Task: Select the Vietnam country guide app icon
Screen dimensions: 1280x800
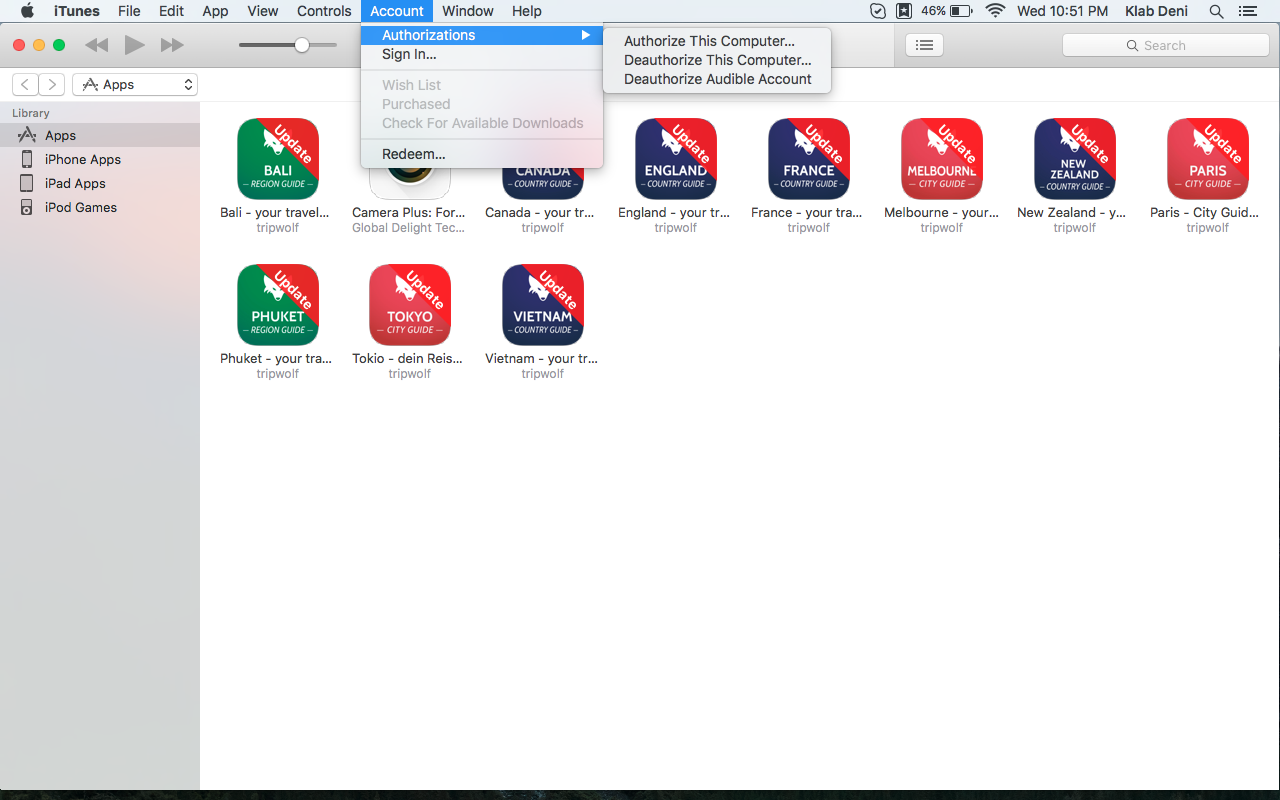Action: tap(542, 305)
